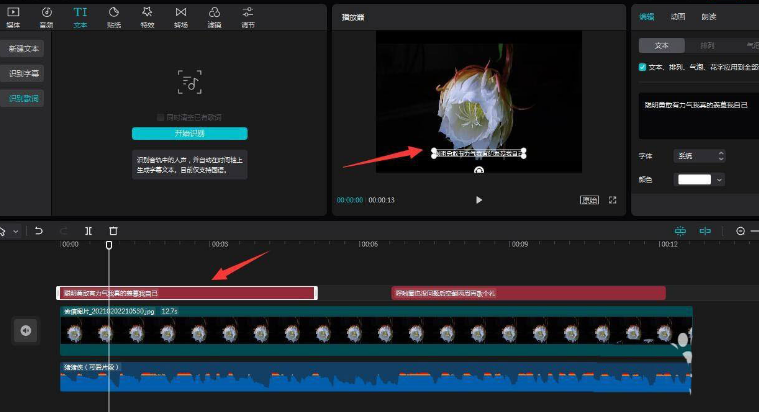Click the 00:03 mark on the timeline ruler
759x412 pixels.
219,244
